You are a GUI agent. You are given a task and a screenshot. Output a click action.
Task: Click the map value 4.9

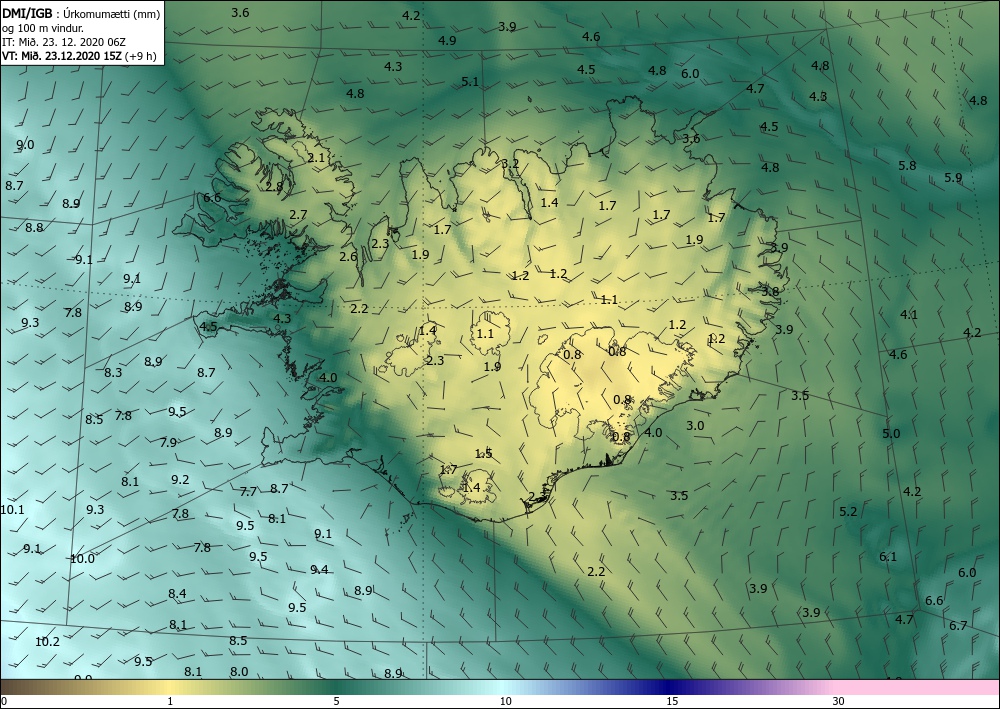447,40
